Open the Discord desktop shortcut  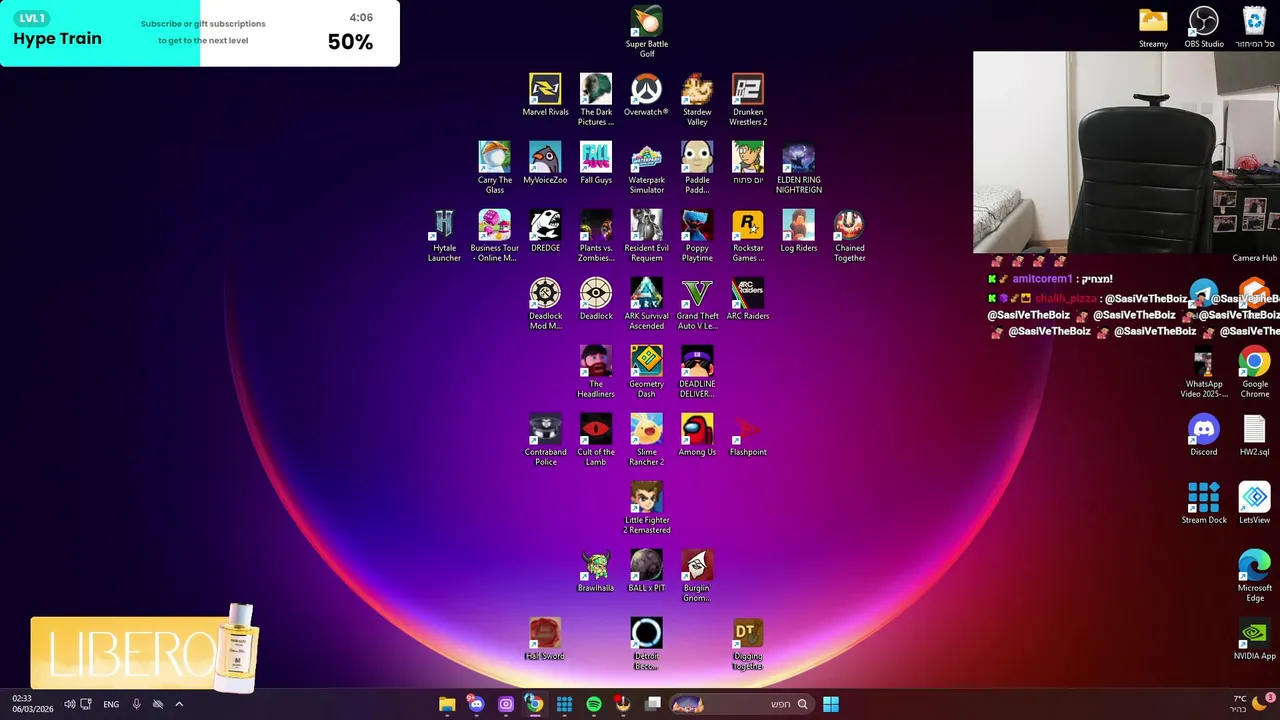pyautogui.click(x=1204, y=435)
